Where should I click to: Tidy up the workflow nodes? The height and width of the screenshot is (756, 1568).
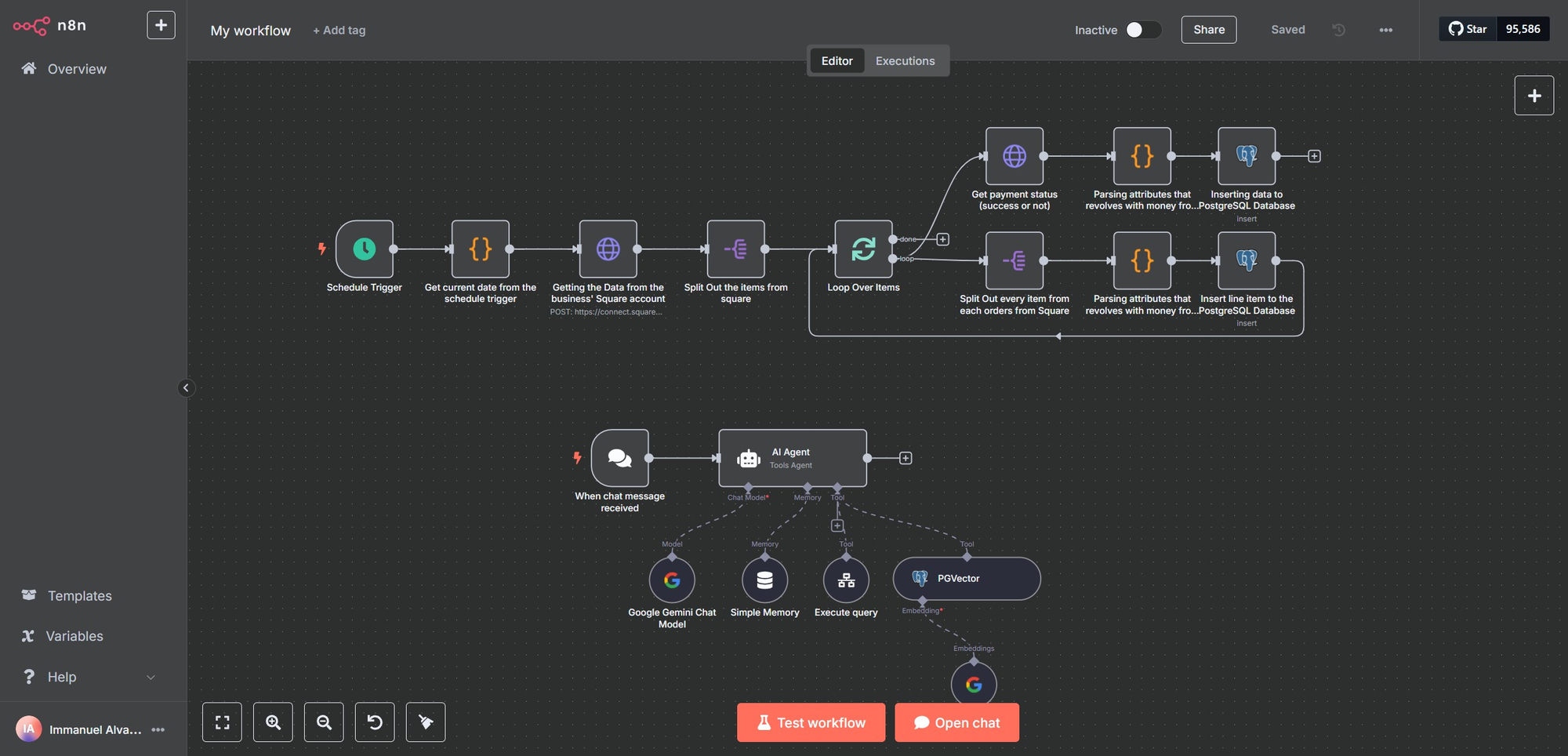tap(426, 722)
